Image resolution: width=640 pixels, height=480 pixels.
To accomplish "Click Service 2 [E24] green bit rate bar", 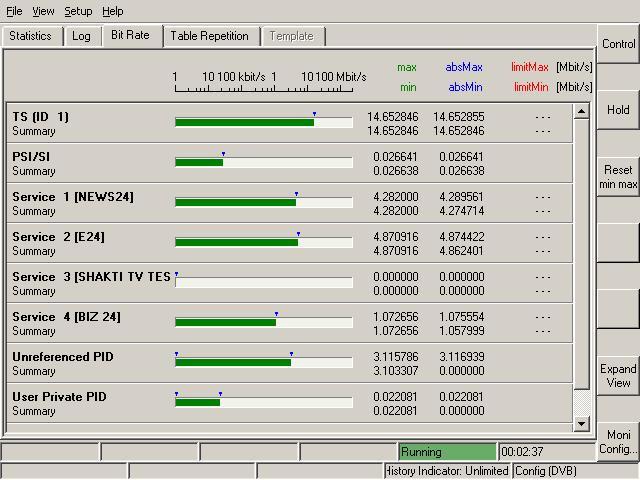I will (x=236, y=242).
